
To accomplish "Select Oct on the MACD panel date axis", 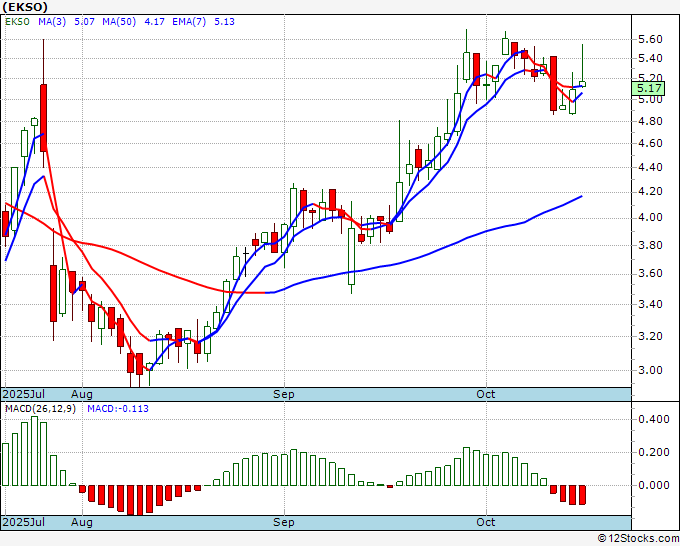I will [x=486, y=522].
